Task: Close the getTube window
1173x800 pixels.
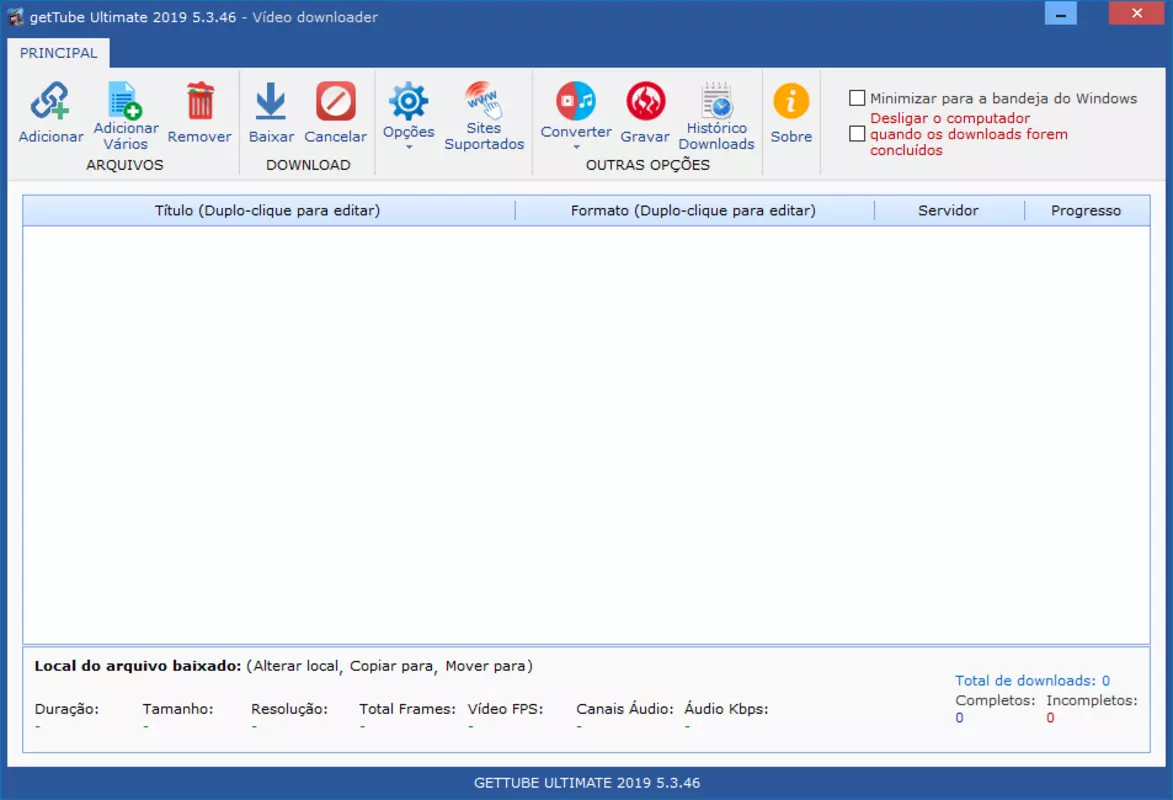Action: pyautogui.click(x=1136, y=13)
